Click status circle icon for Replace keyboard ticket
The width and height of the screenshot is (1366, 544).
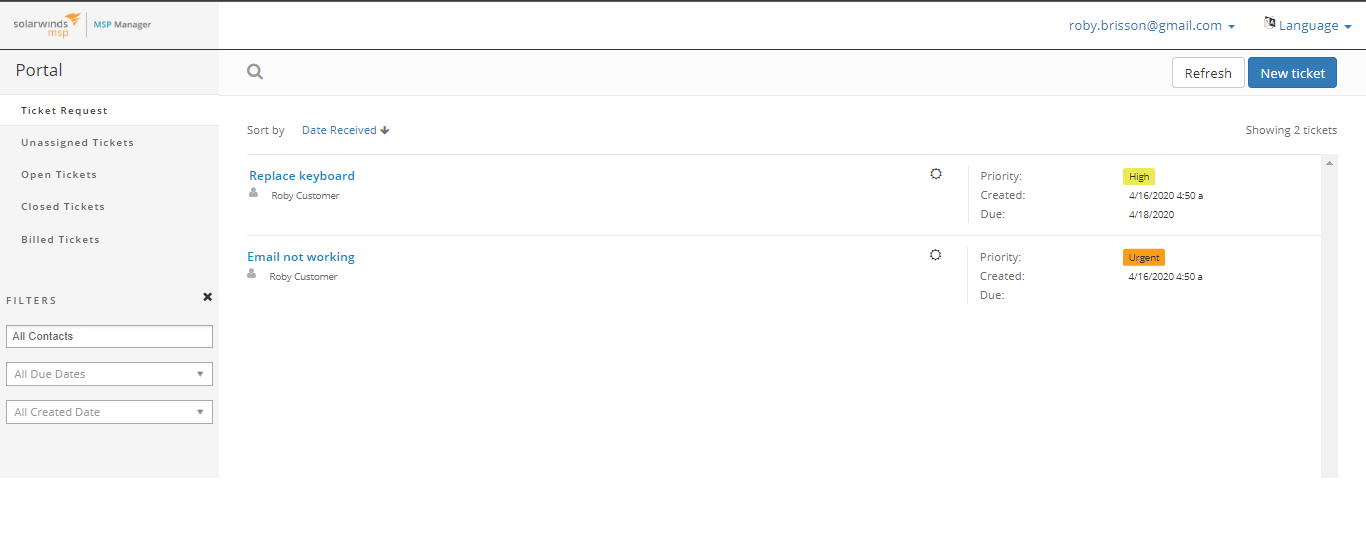[x=936, y=174]
